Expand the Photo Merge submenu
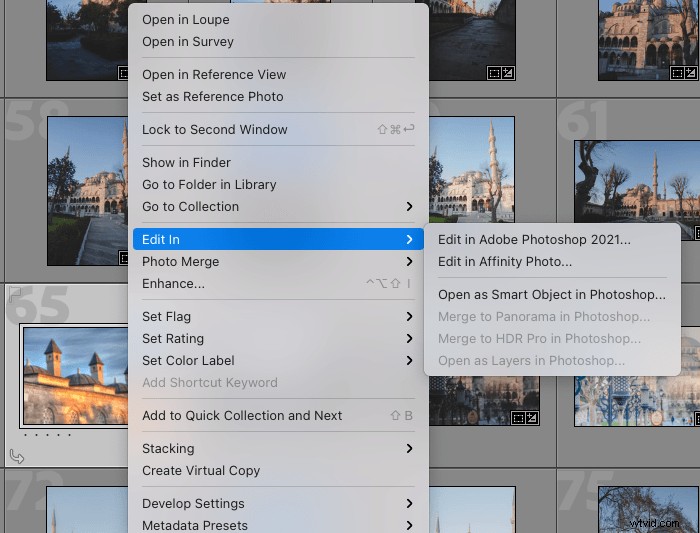 coord(278,261)
